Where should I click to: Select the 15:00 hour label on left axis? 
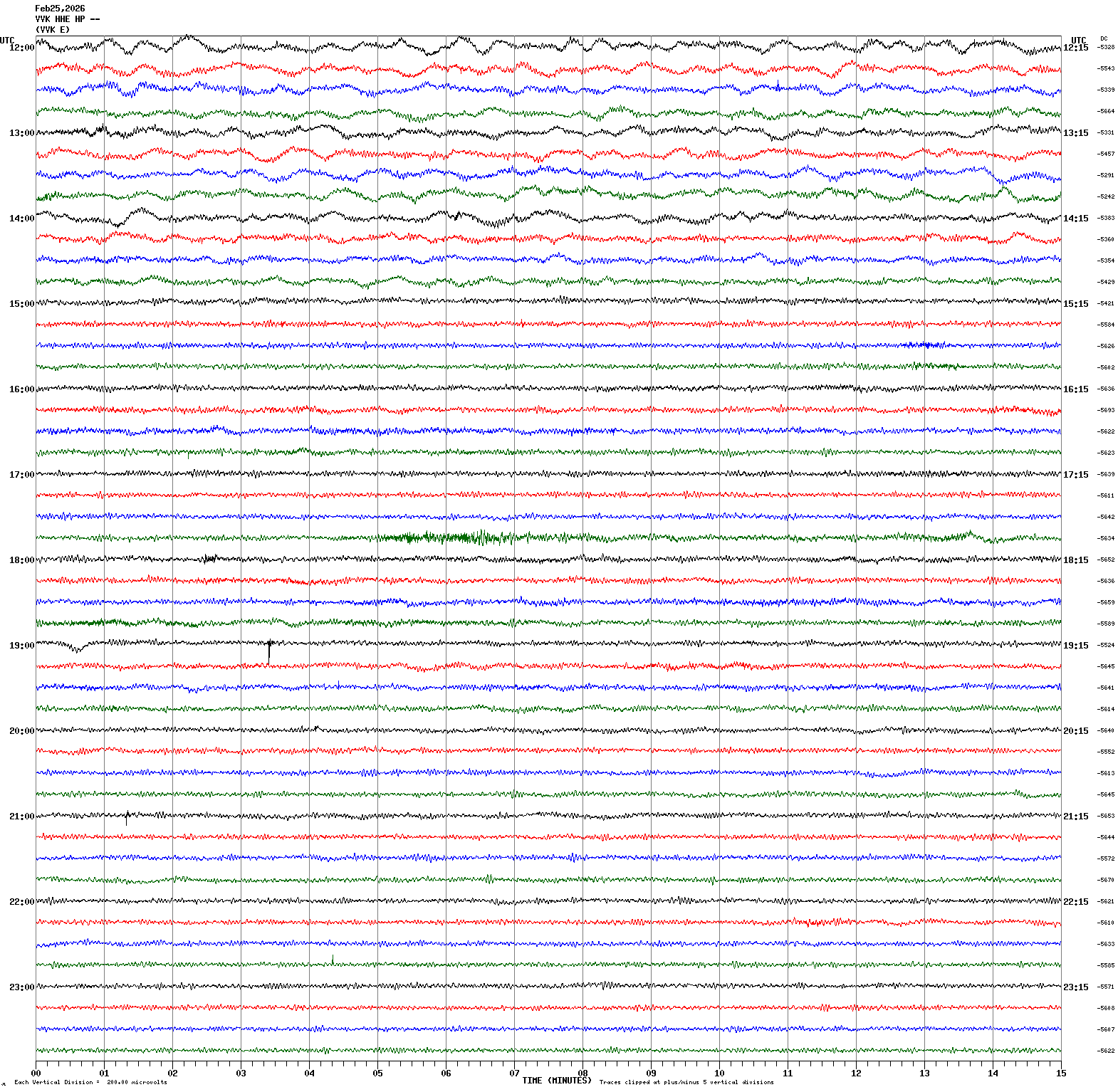pyautogui.click(x=21, y=304)
